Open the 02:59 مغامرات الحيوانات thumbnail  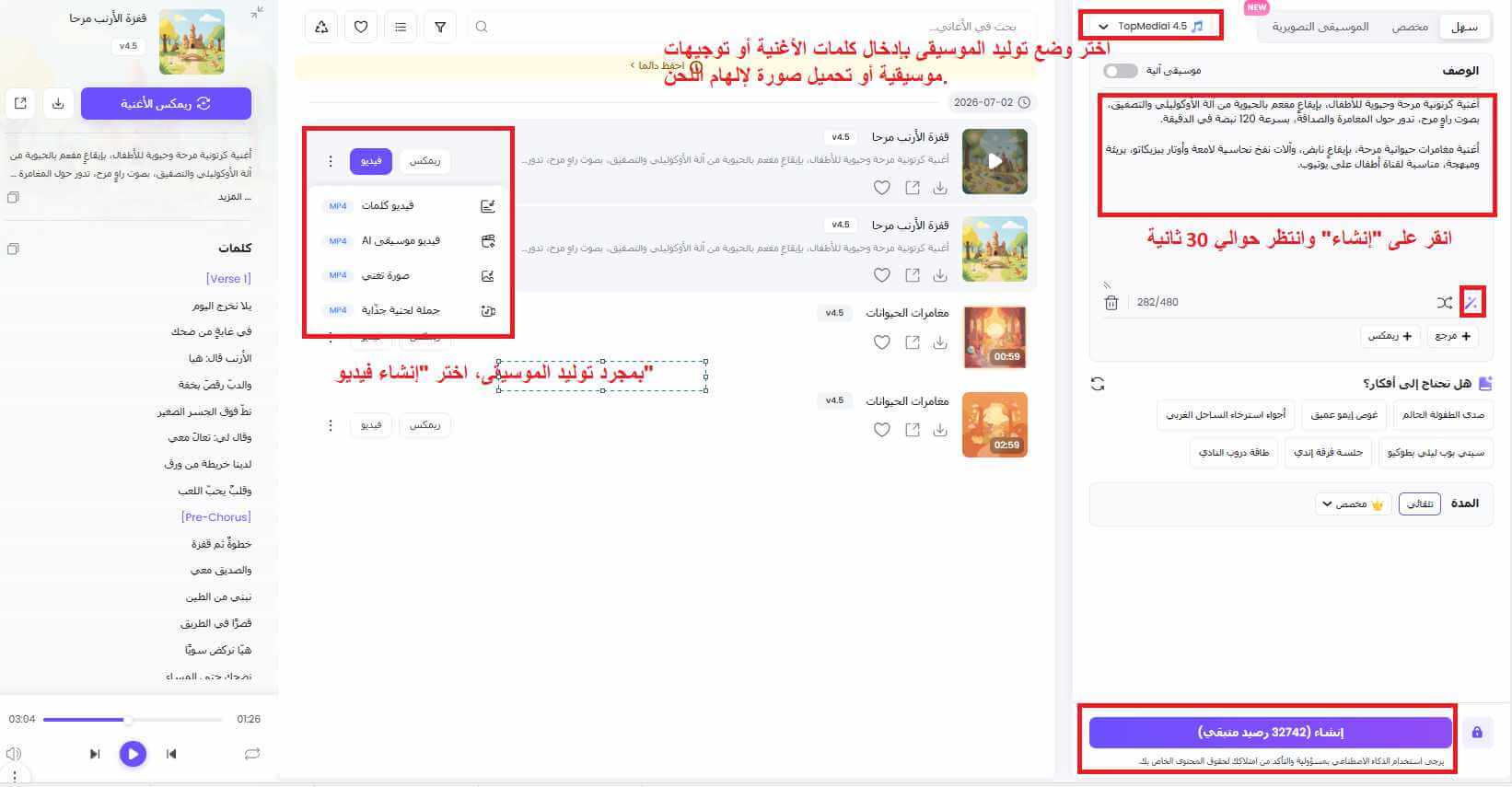click(x=994, y=425)
